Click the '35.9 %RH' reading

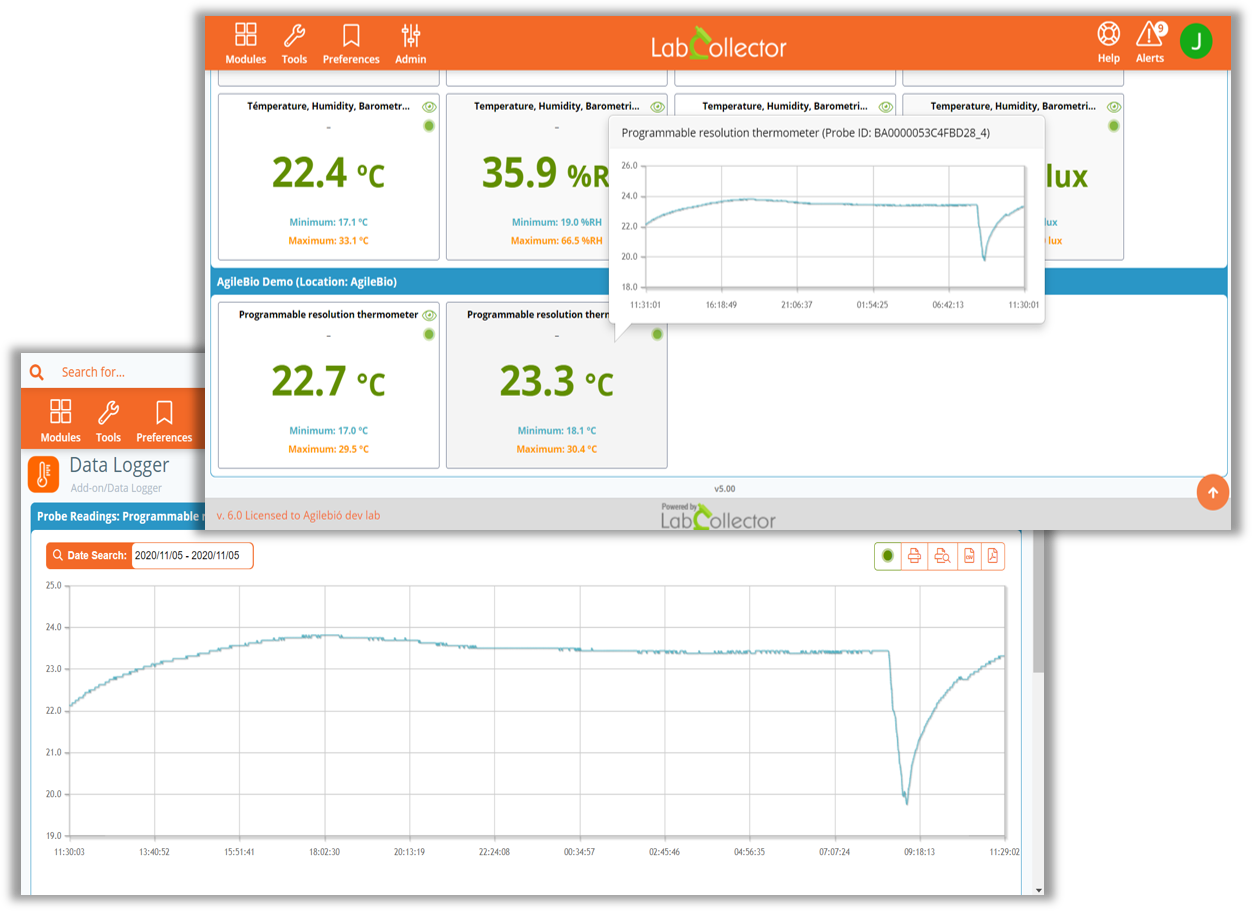click(546, 174)
